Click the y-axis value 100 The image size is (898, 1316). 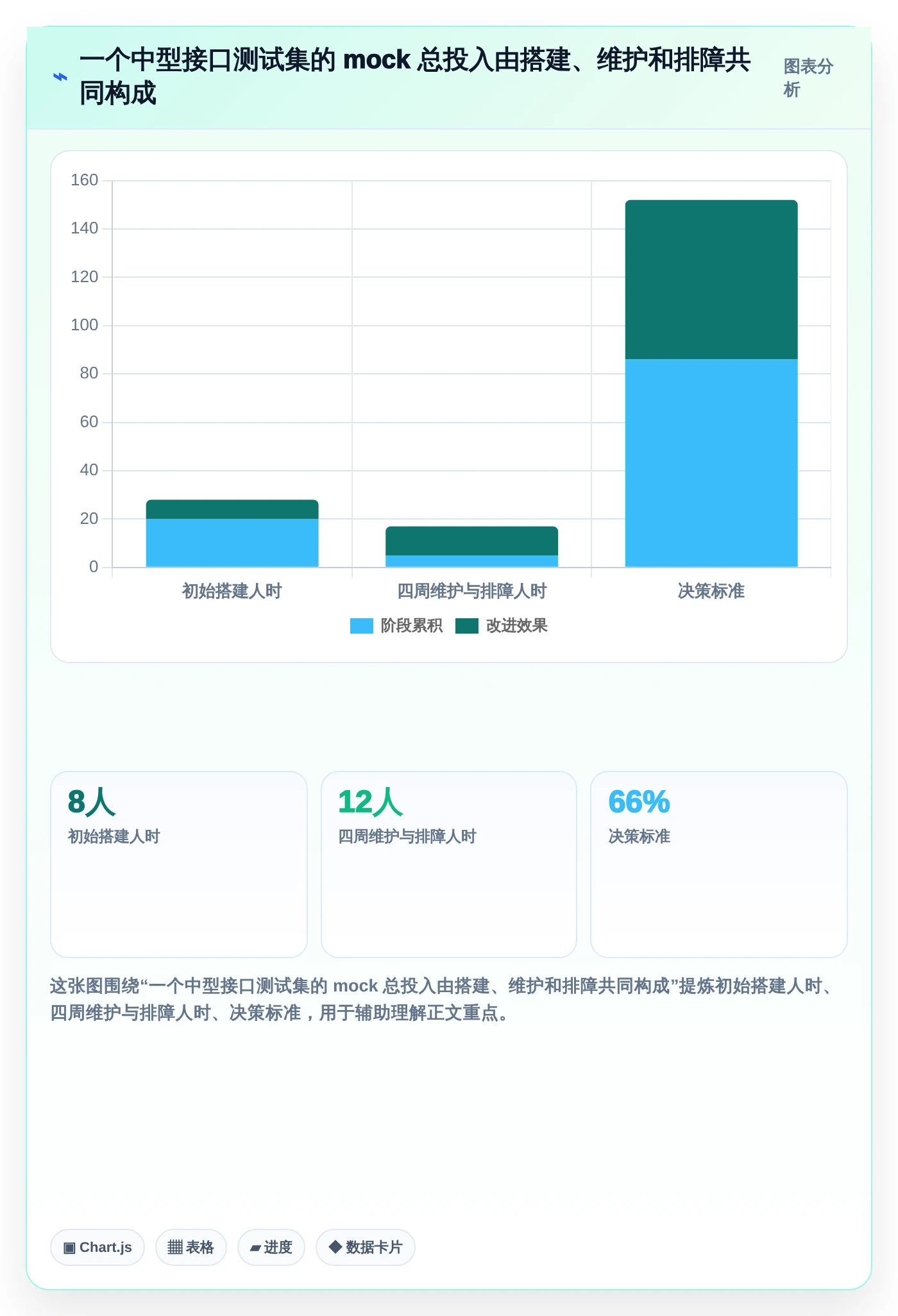(x=84, y=325)
